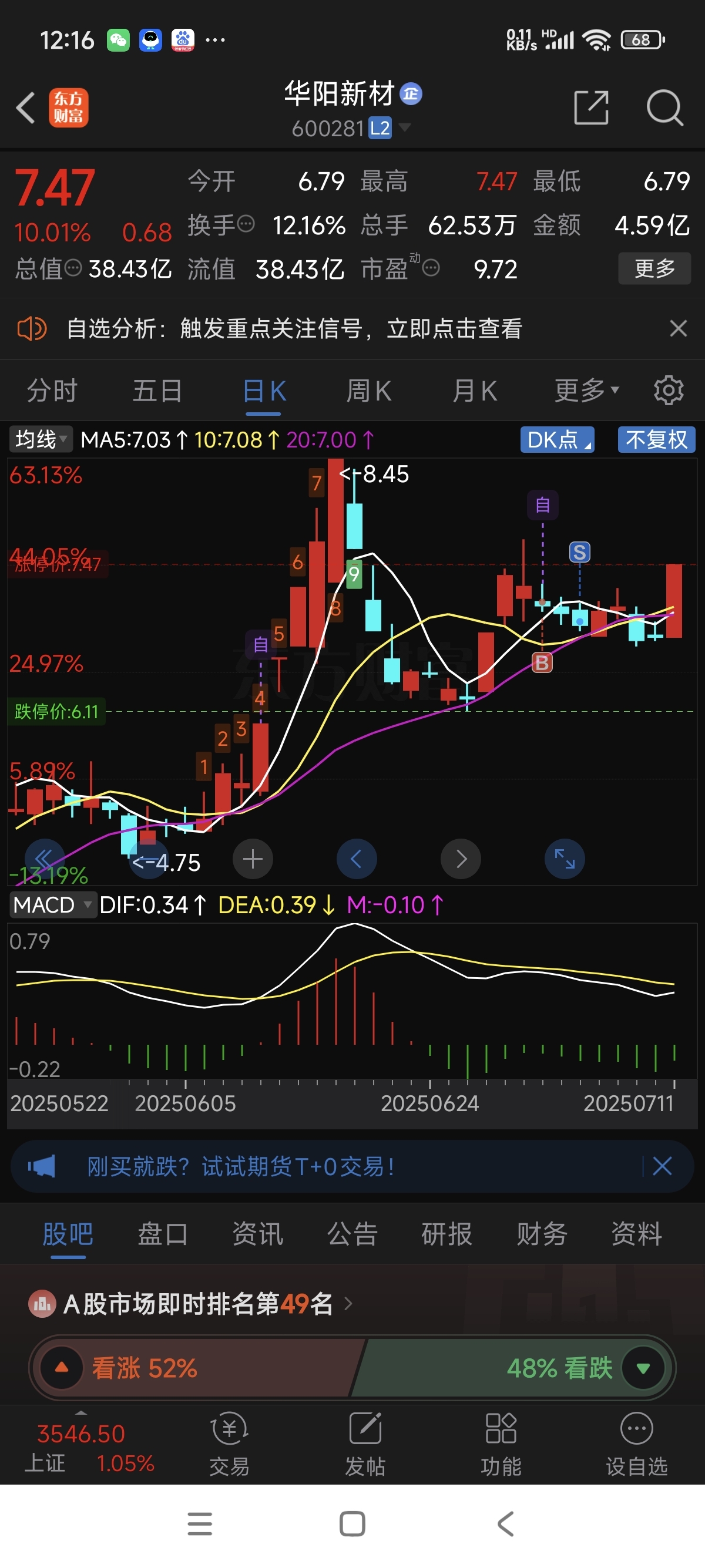The image size is (705, 1568).
Task: Select the 股吧 tab
Action: (68, 1234)
